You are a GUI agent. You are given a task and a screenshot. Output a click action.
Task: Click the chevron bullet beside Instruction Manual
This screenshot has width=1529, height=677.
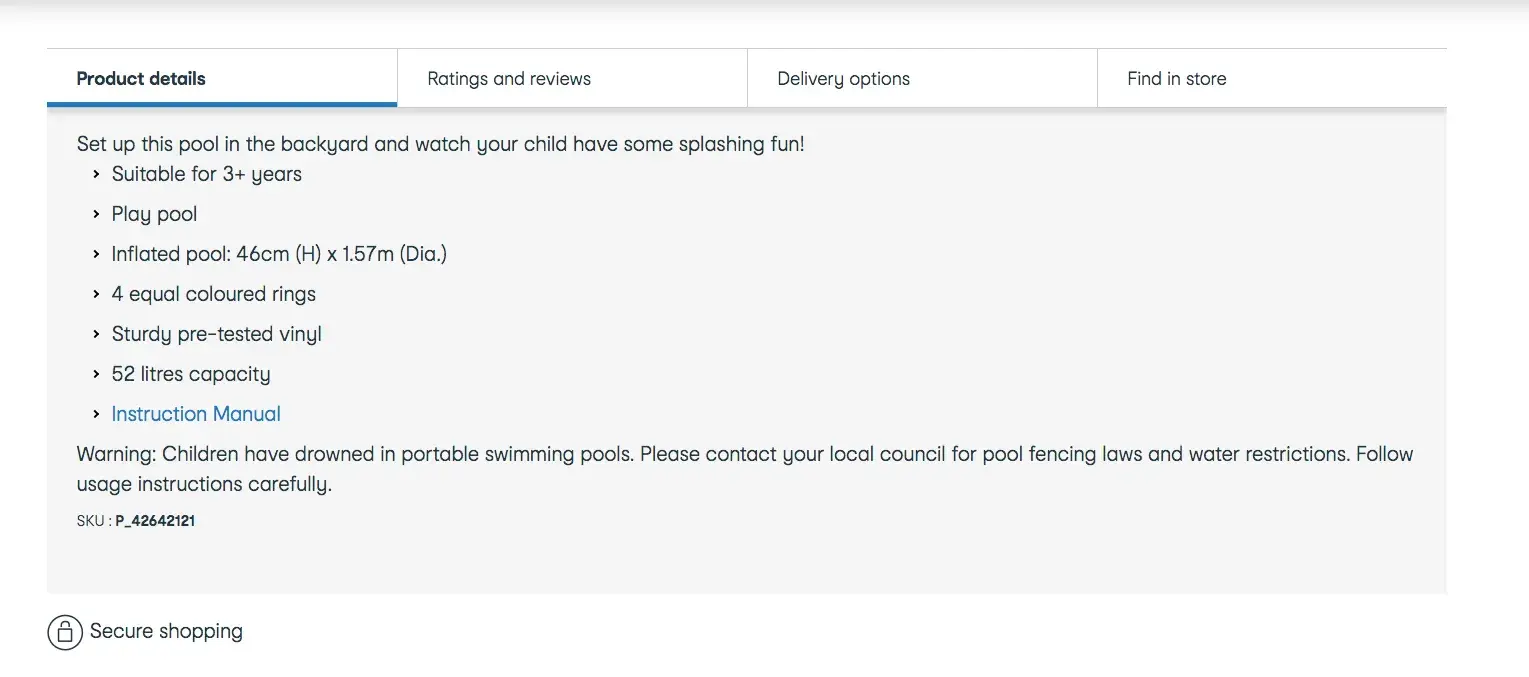[96, 414]
